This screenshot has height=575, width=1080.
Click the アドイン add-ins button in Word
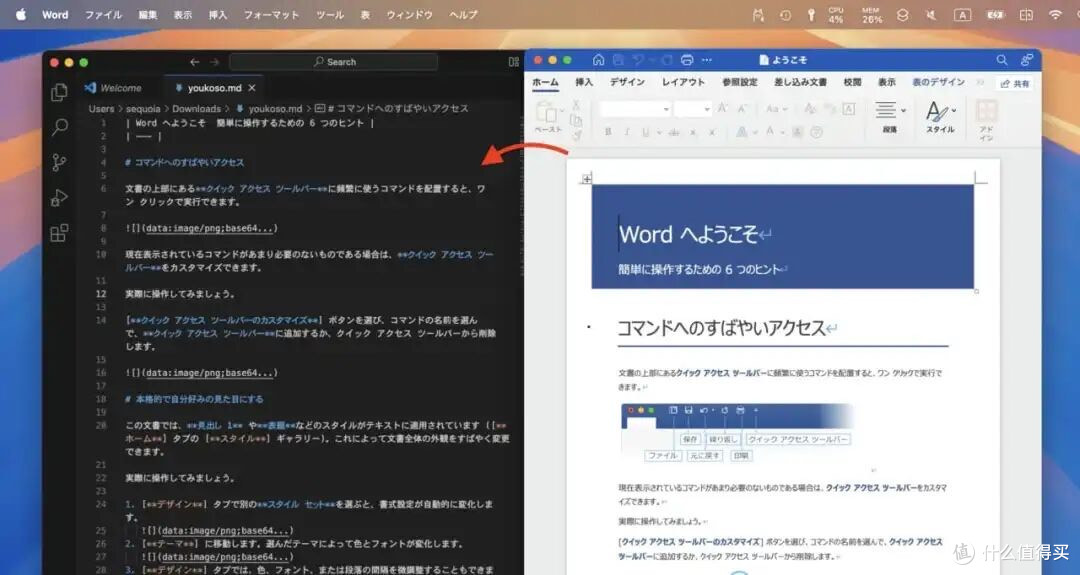click(x=986, y=119)
